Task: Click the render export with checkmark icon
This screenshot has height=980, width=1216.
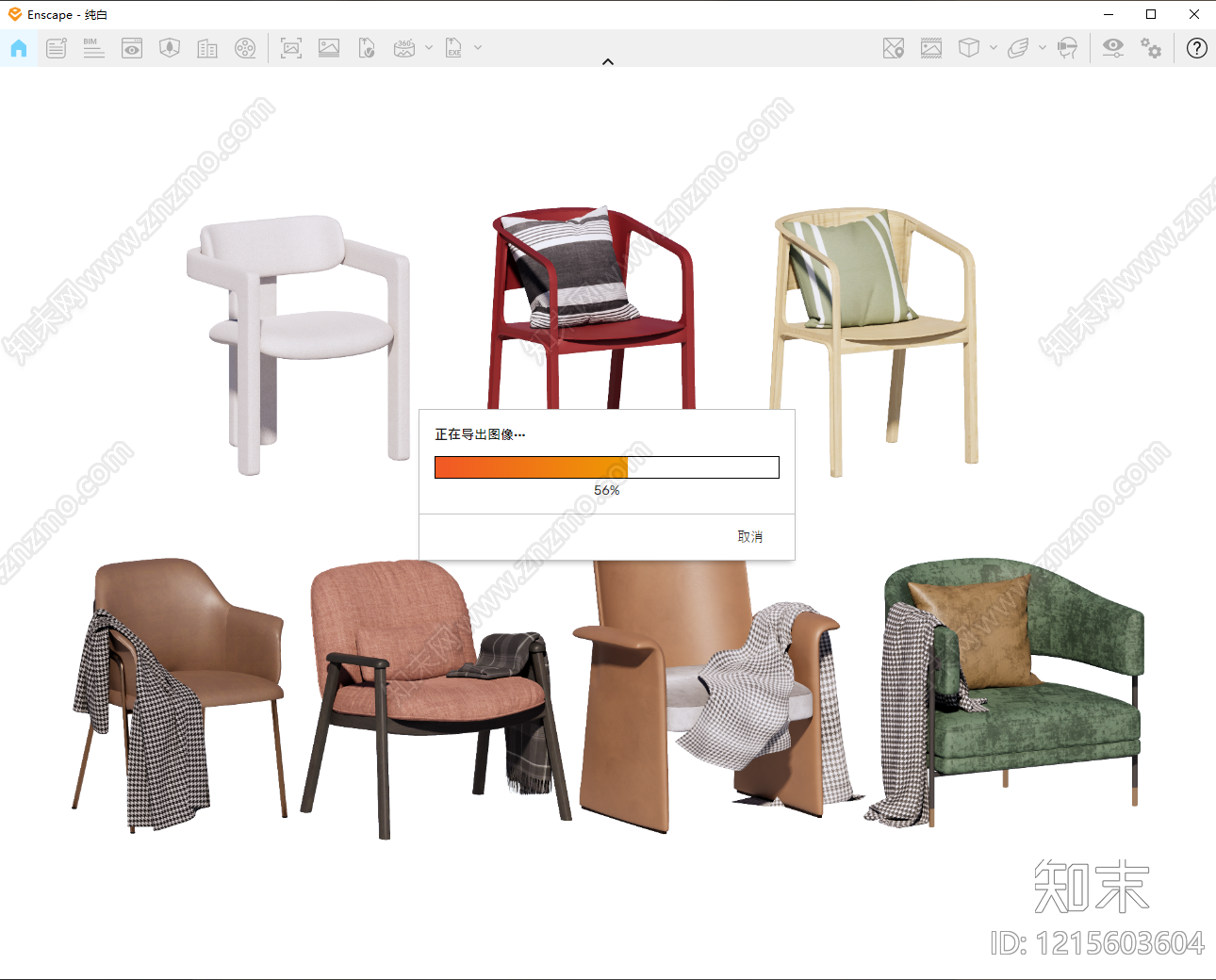Action: tap(367, 48)
